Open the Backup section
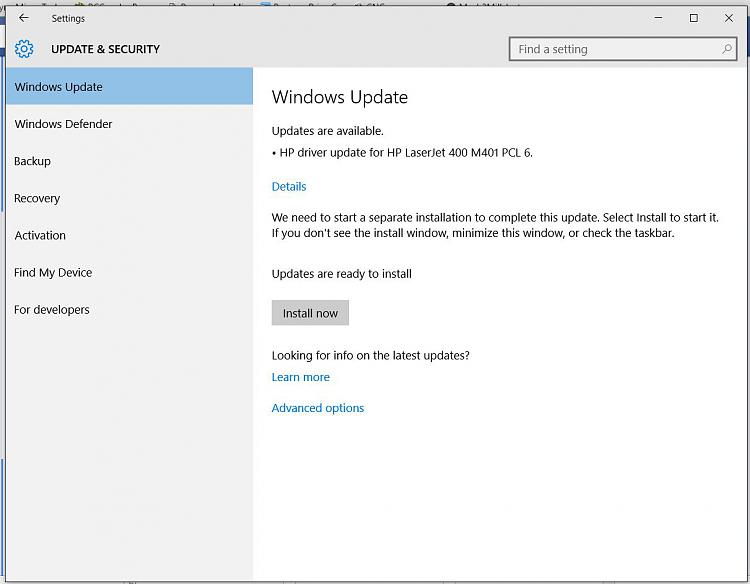This screenshot has height=584, width=750. [130, 161]
